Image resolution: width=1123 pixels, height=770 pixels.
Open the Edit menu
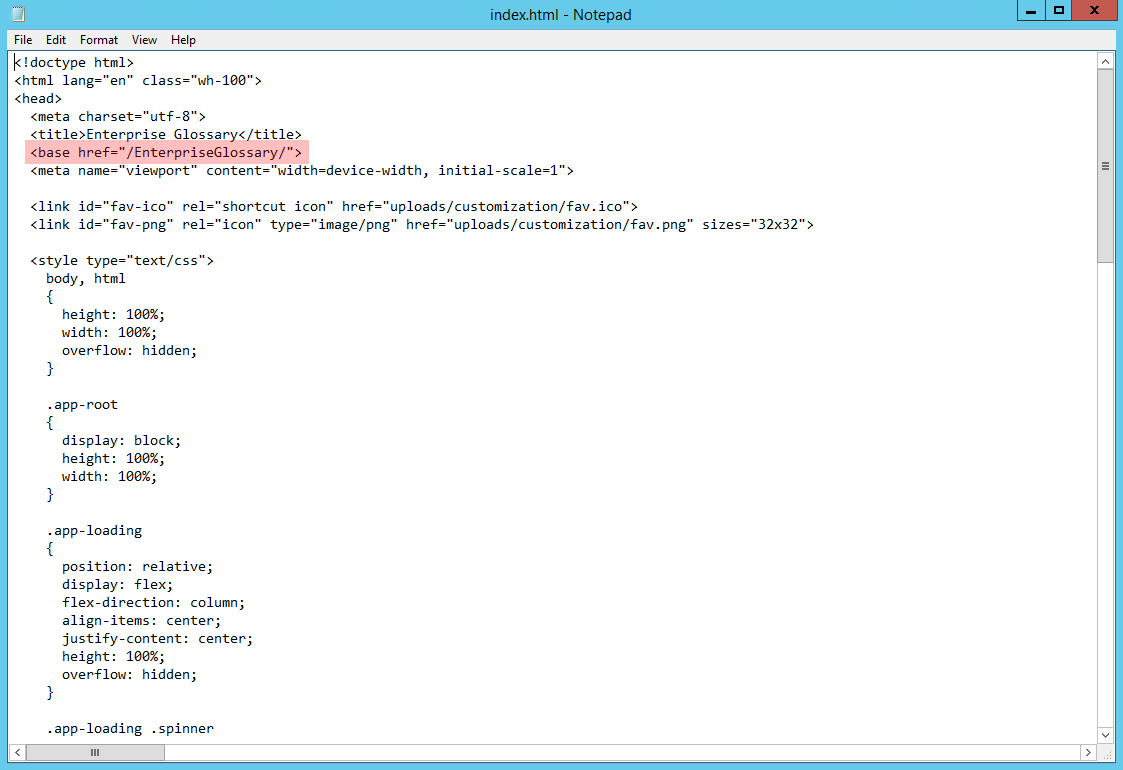[x=56, y=40]
